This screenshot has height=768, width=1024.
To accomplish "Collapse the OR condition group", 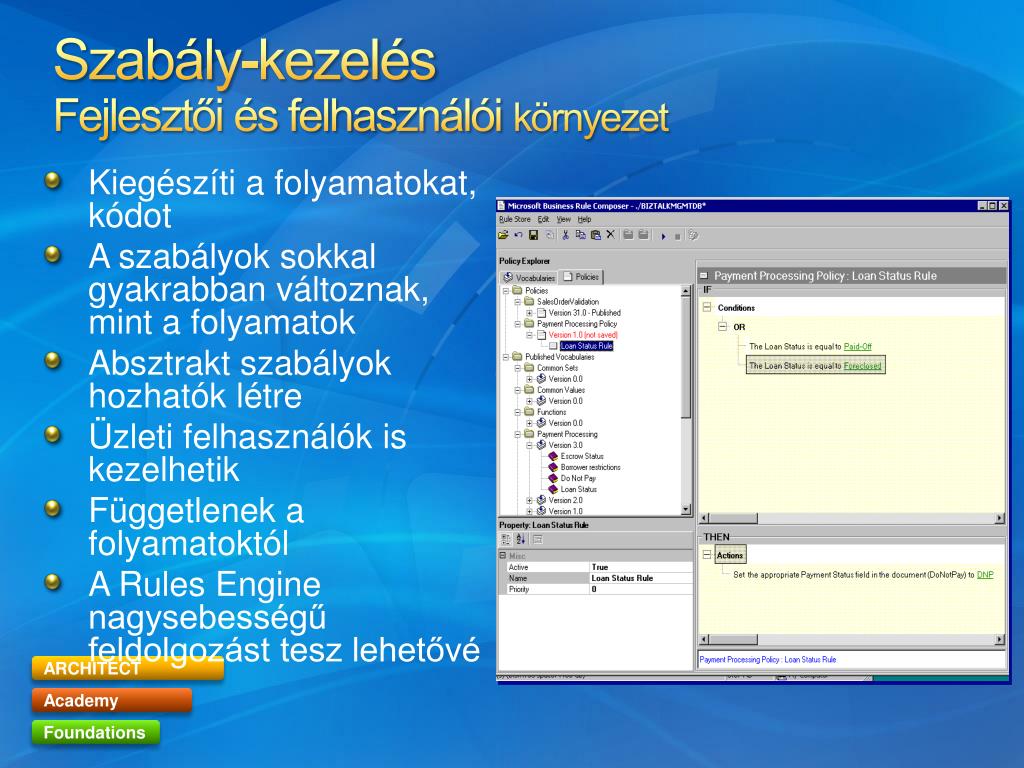I will pyautogui.click(x=722, y=327).
